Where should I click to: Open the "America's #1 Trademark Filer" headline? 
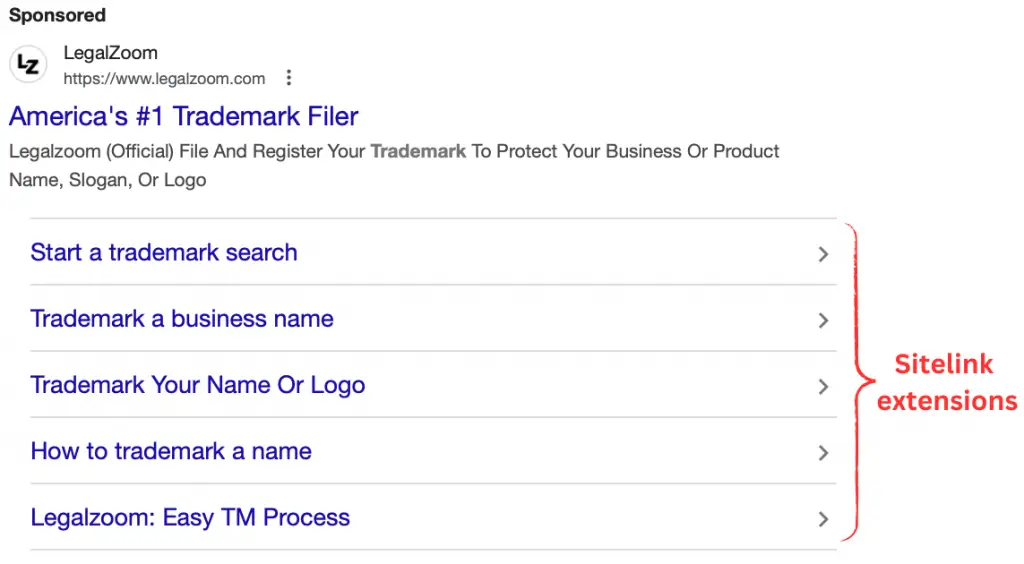(183, 116)
